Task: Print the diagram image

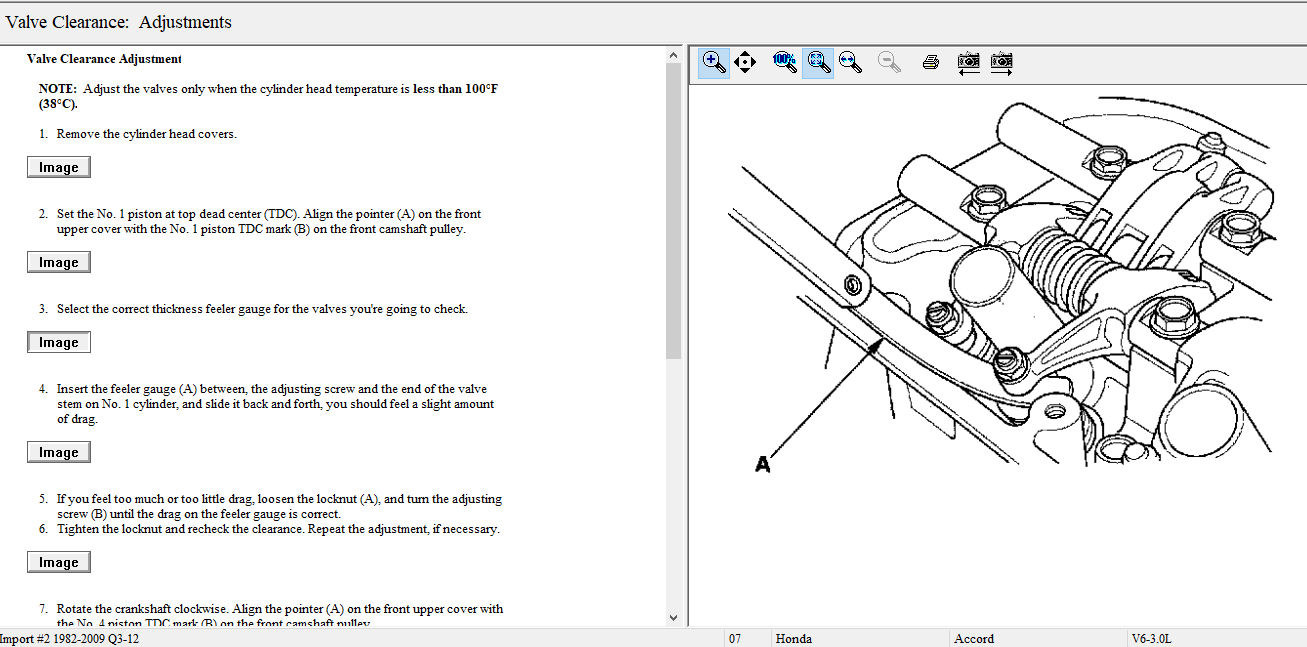Action: [x=930, y=62]
